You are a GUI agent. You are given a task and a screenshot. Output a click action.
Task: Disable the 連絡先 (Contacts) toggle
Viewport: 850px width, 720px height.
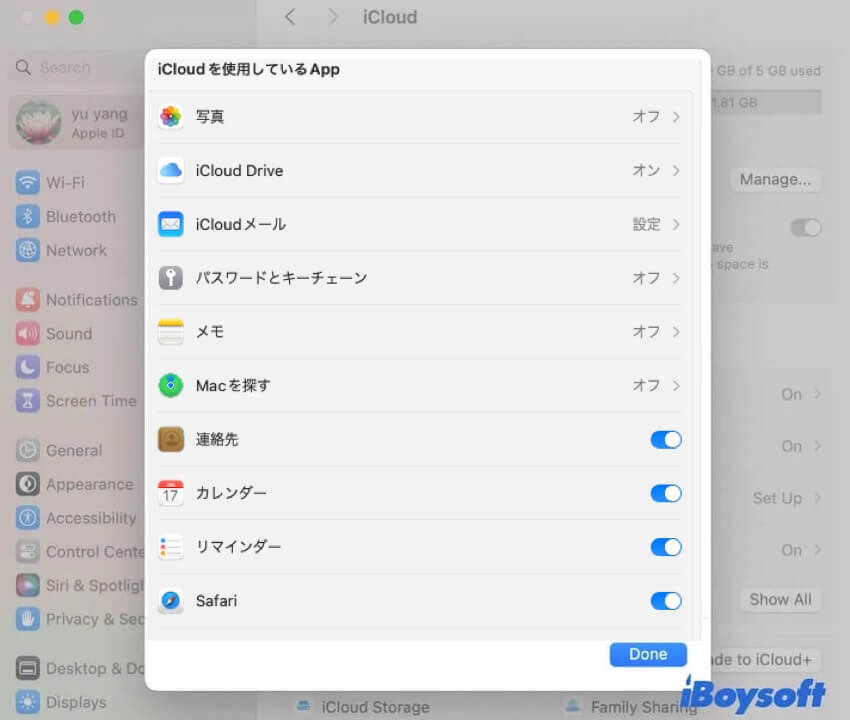click(665, 440)
